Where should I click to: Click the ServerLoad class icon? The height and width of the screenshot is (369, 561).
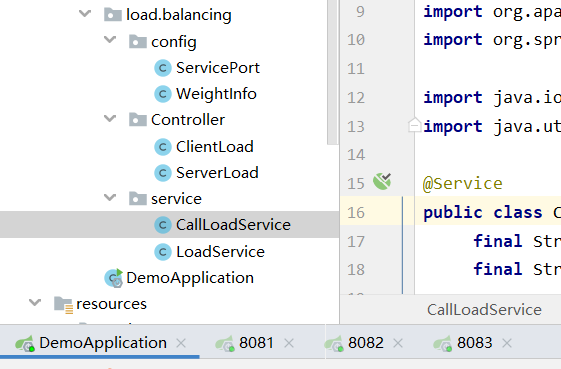click(163, 173)
